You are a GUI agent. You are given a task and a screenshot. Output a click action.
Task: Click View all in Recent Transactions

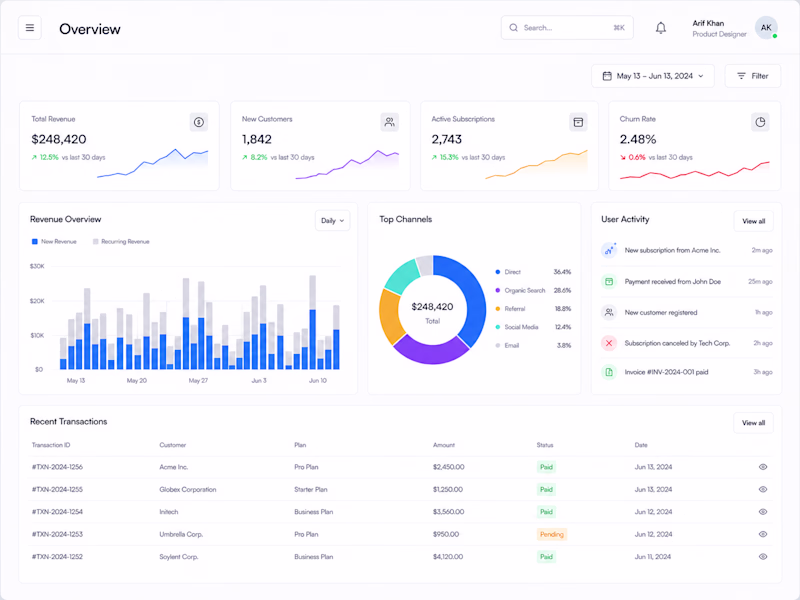pos(753,423)
